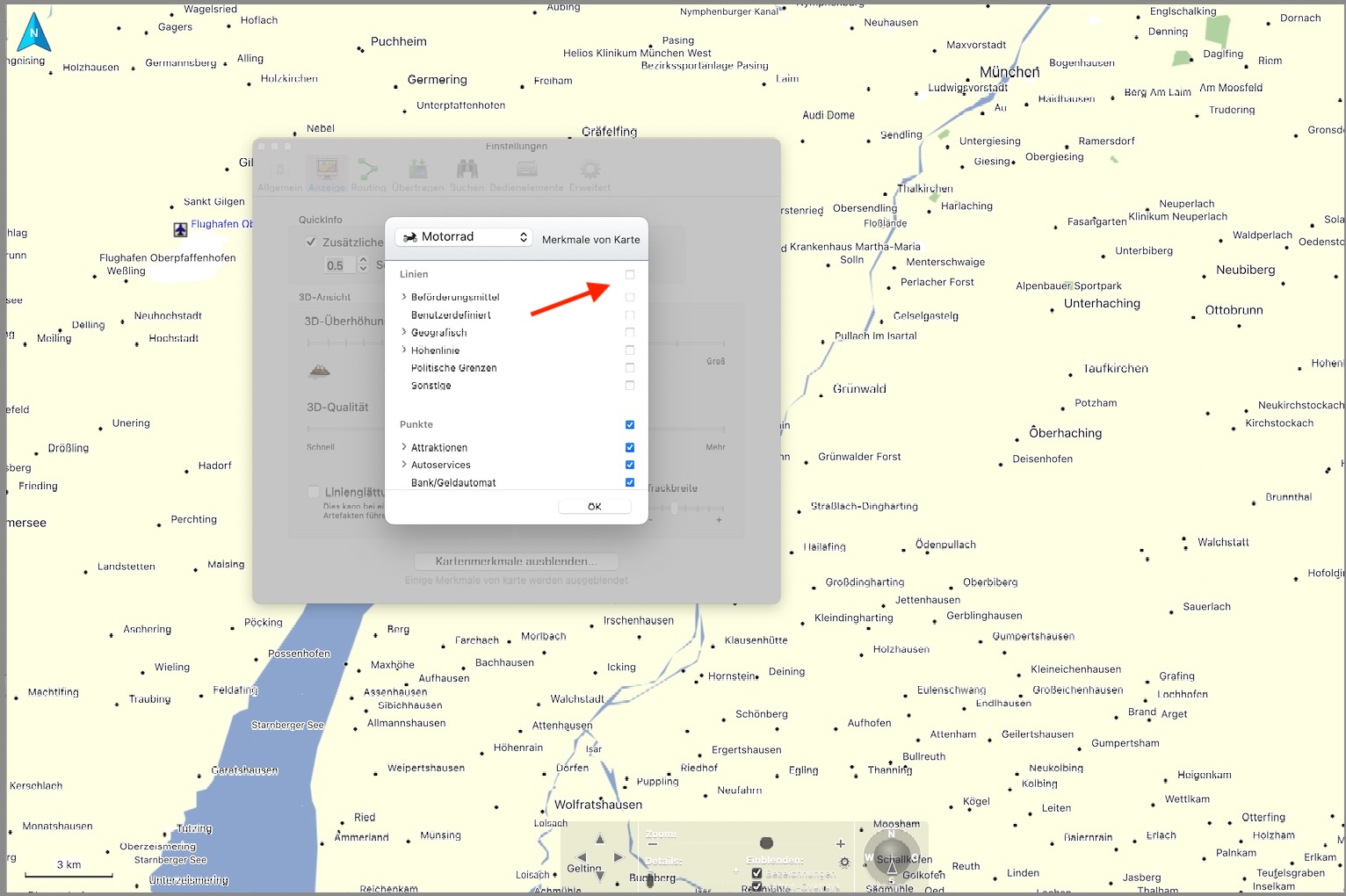Open the Routing settings pane in Einstellungen
Screen dimensions: 1346x896
(x=368, y=175)
